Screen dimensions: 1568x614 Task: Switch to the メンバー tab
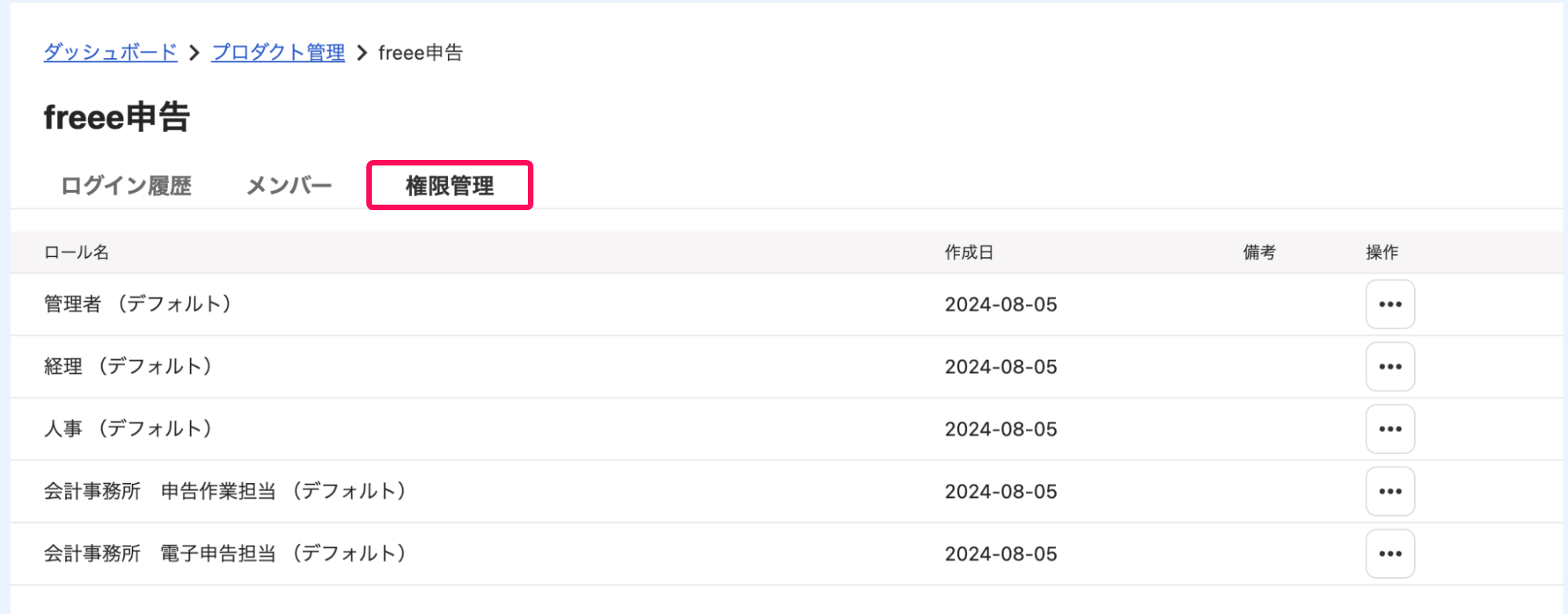point(289,186)
